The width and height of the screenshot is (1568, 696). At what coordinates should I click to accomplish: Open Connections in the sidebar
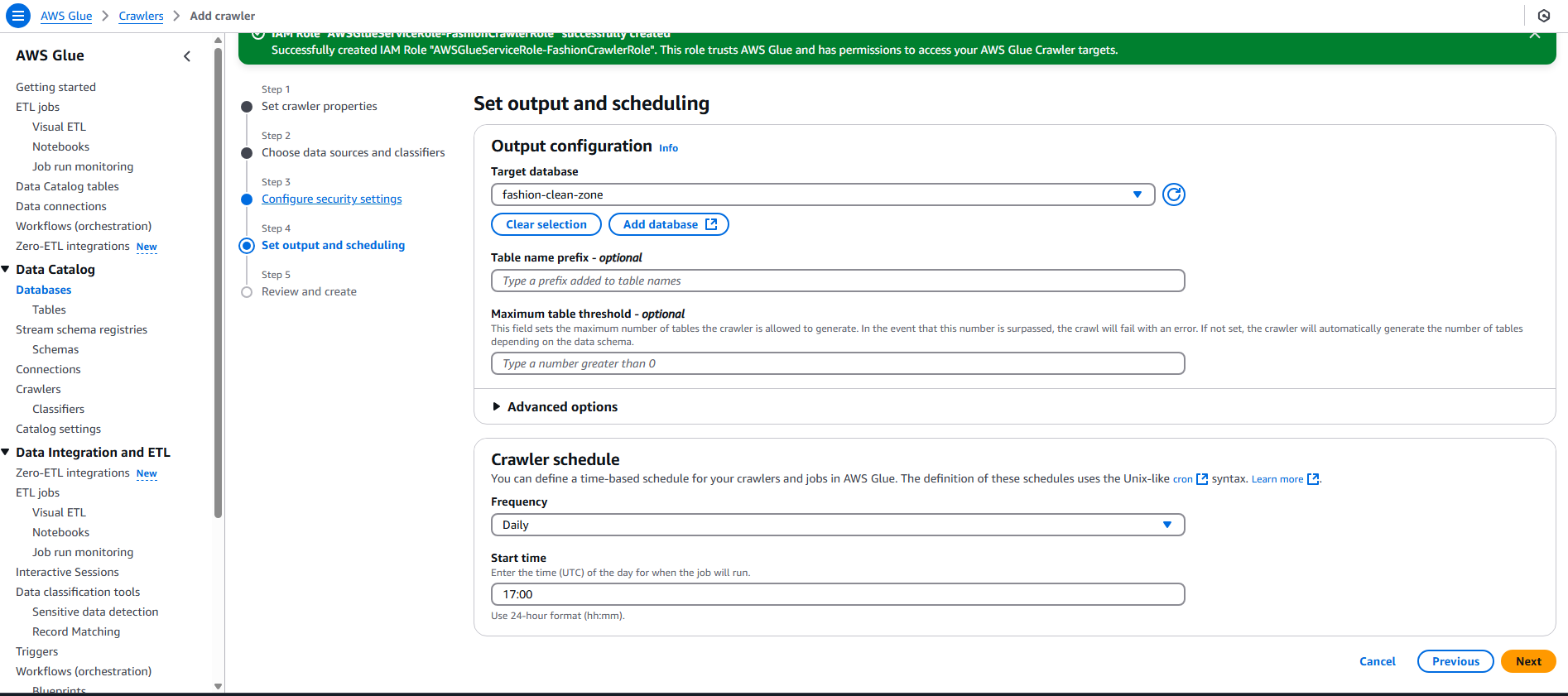(x=48, y=369)
